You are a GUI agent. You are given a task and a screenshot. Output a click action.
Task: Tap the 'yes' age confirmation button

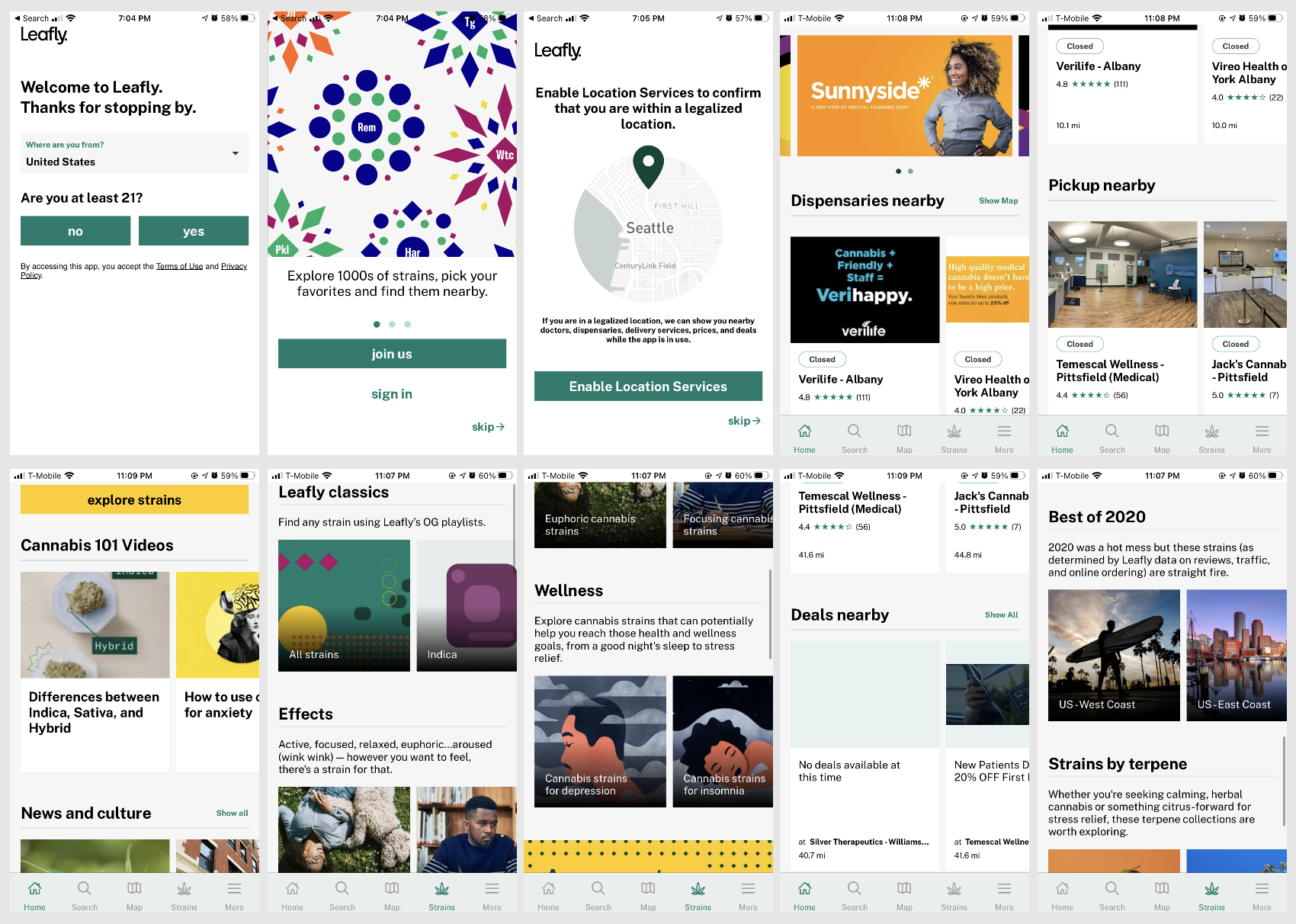pyautogui.click(x=194, y=231)
